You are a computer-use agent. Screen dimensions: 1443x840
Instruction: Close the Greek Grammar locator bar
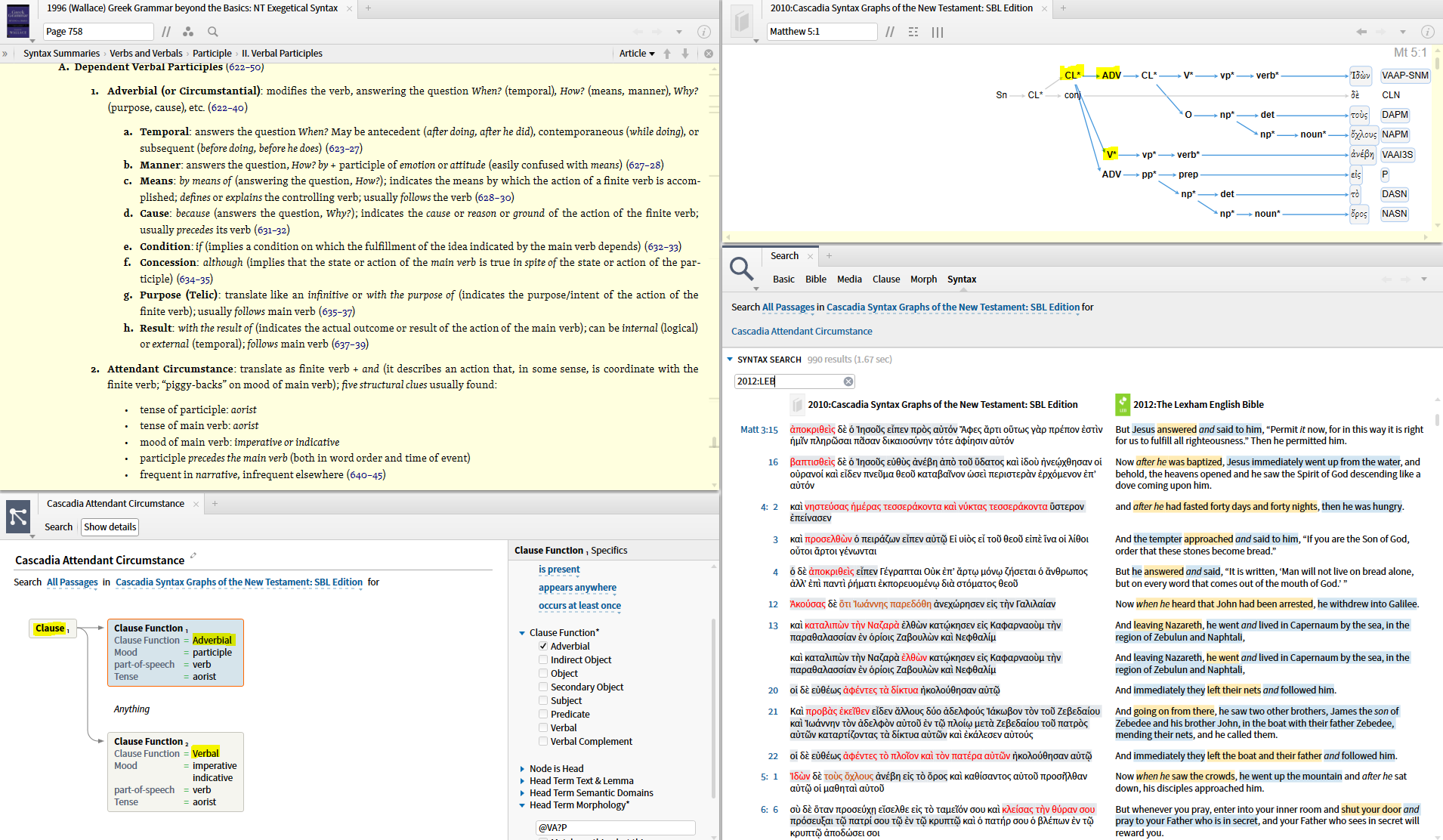click(709, 54)
